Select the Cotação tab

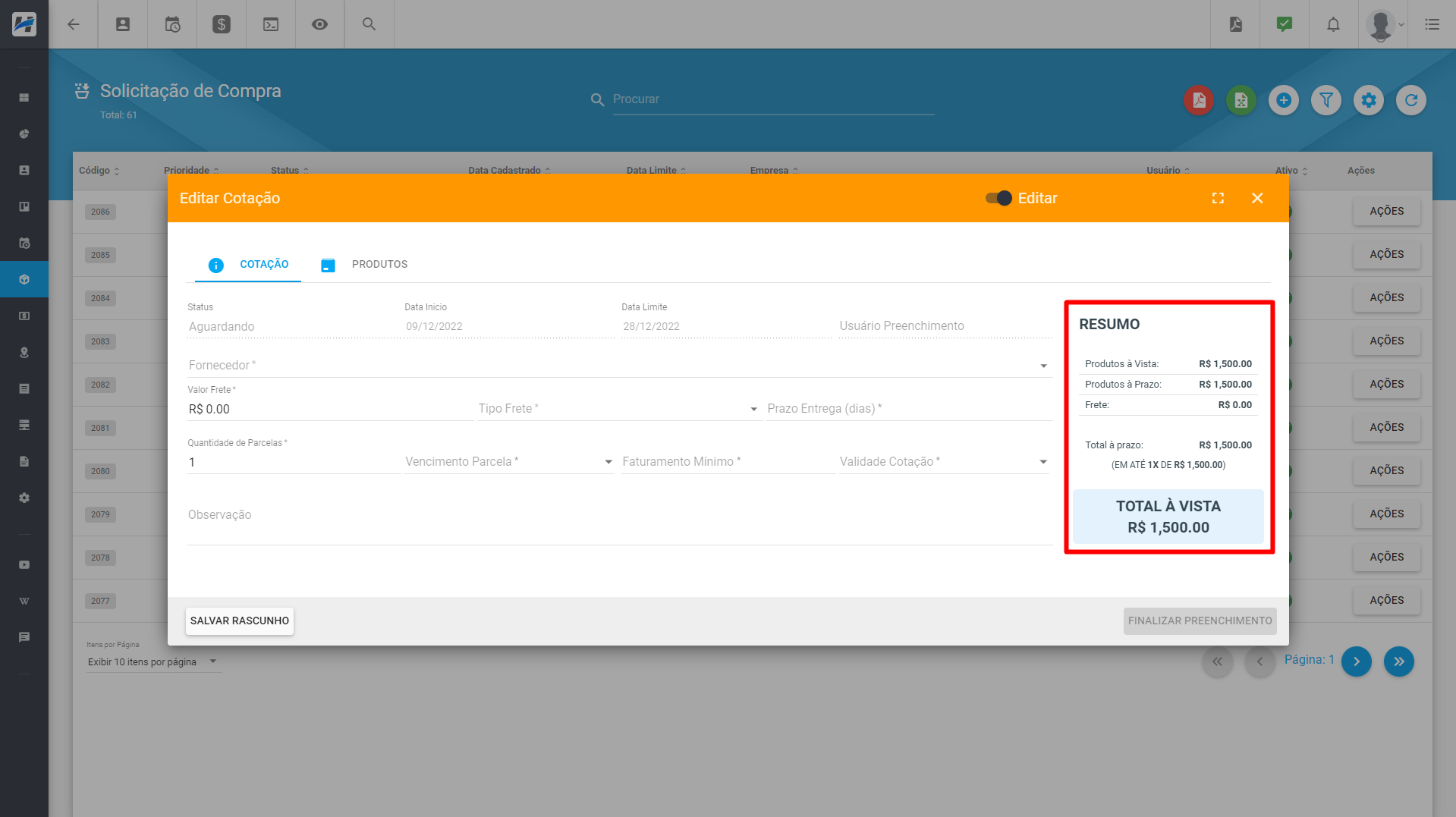tap(249, 265)
